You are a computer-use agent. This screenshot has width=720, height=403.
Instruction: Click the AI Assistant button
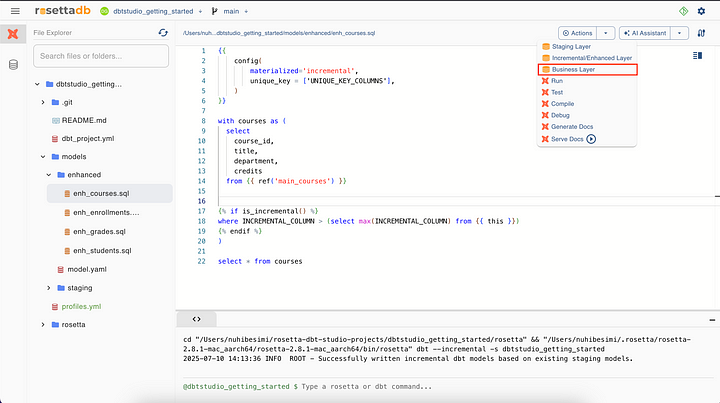click(645, 33)
